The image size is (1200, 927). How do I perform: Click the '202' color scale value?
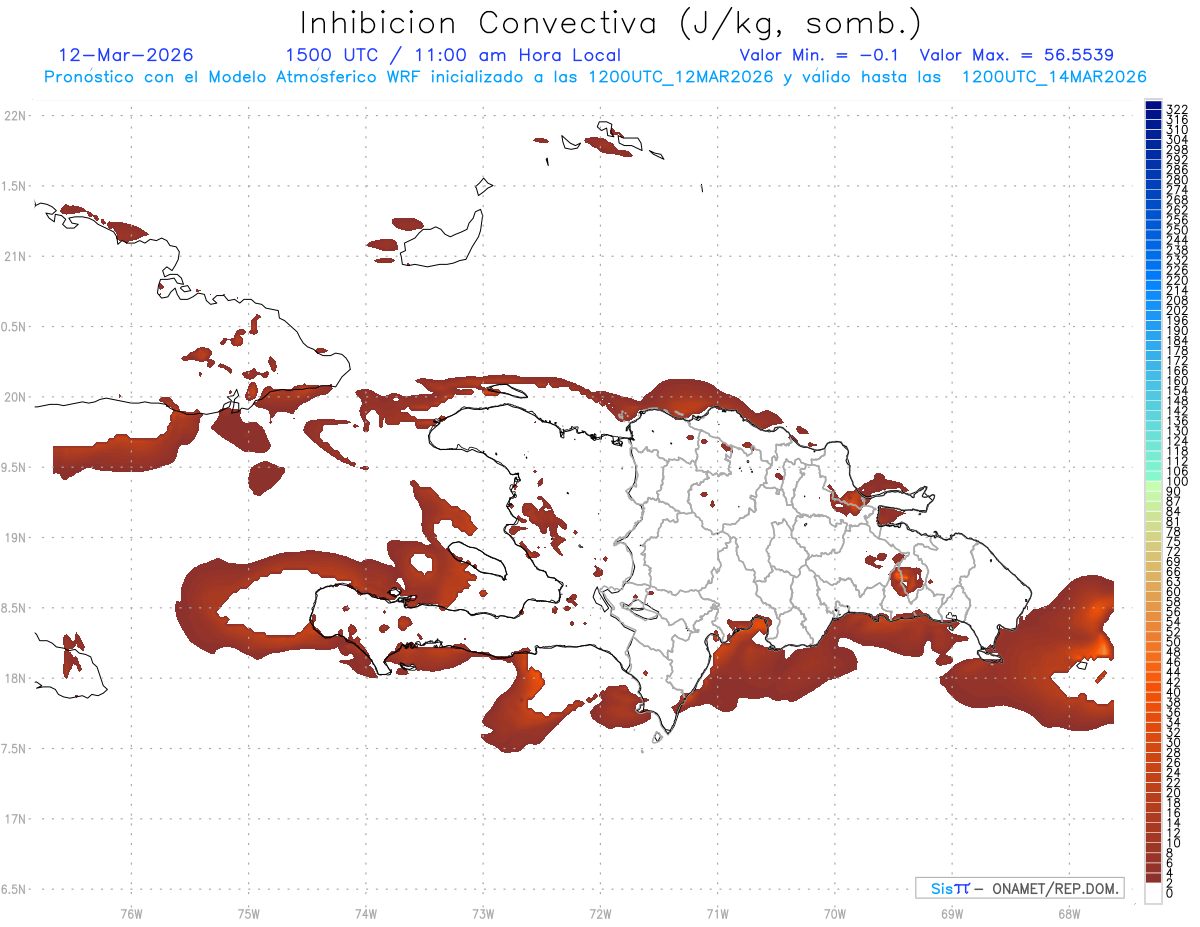[1177, 310]
